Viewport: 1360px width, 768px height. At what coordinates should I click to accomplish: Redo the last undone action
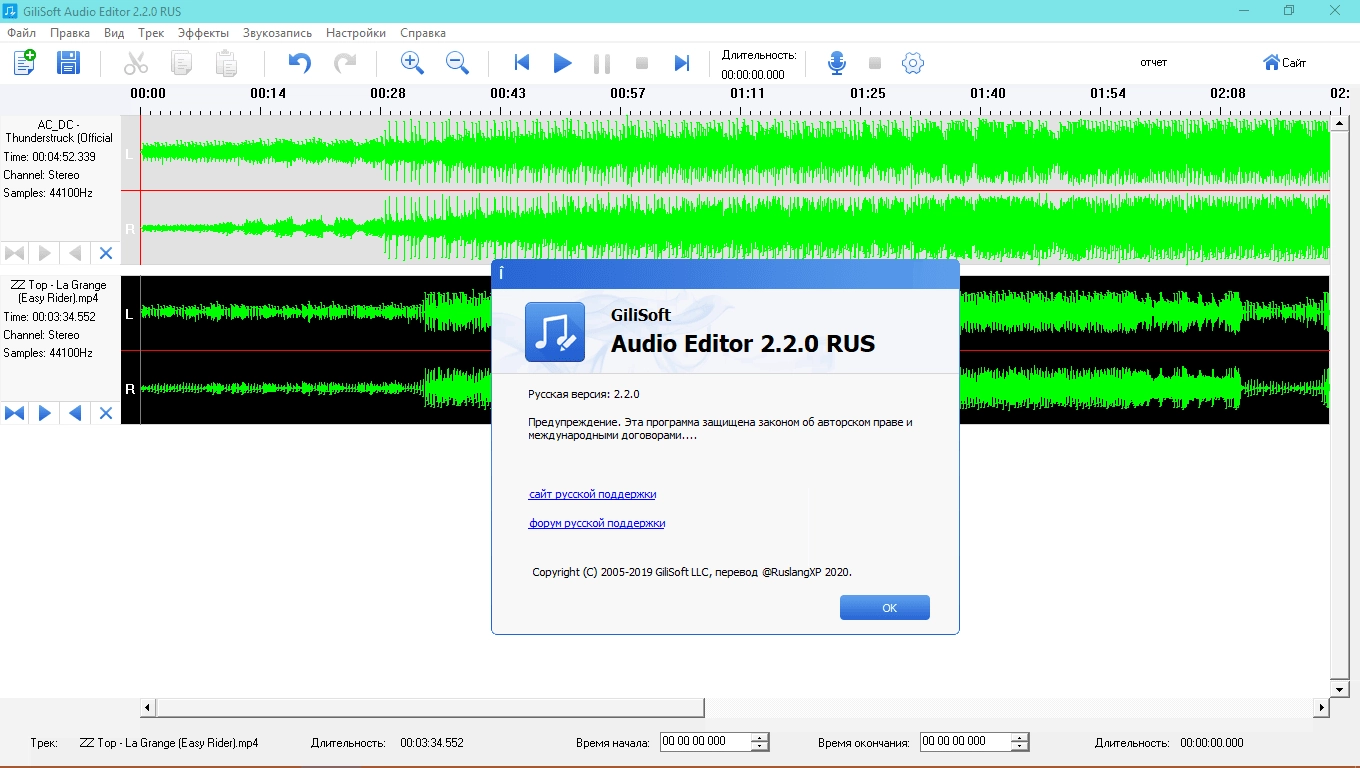tap(345, 63)
